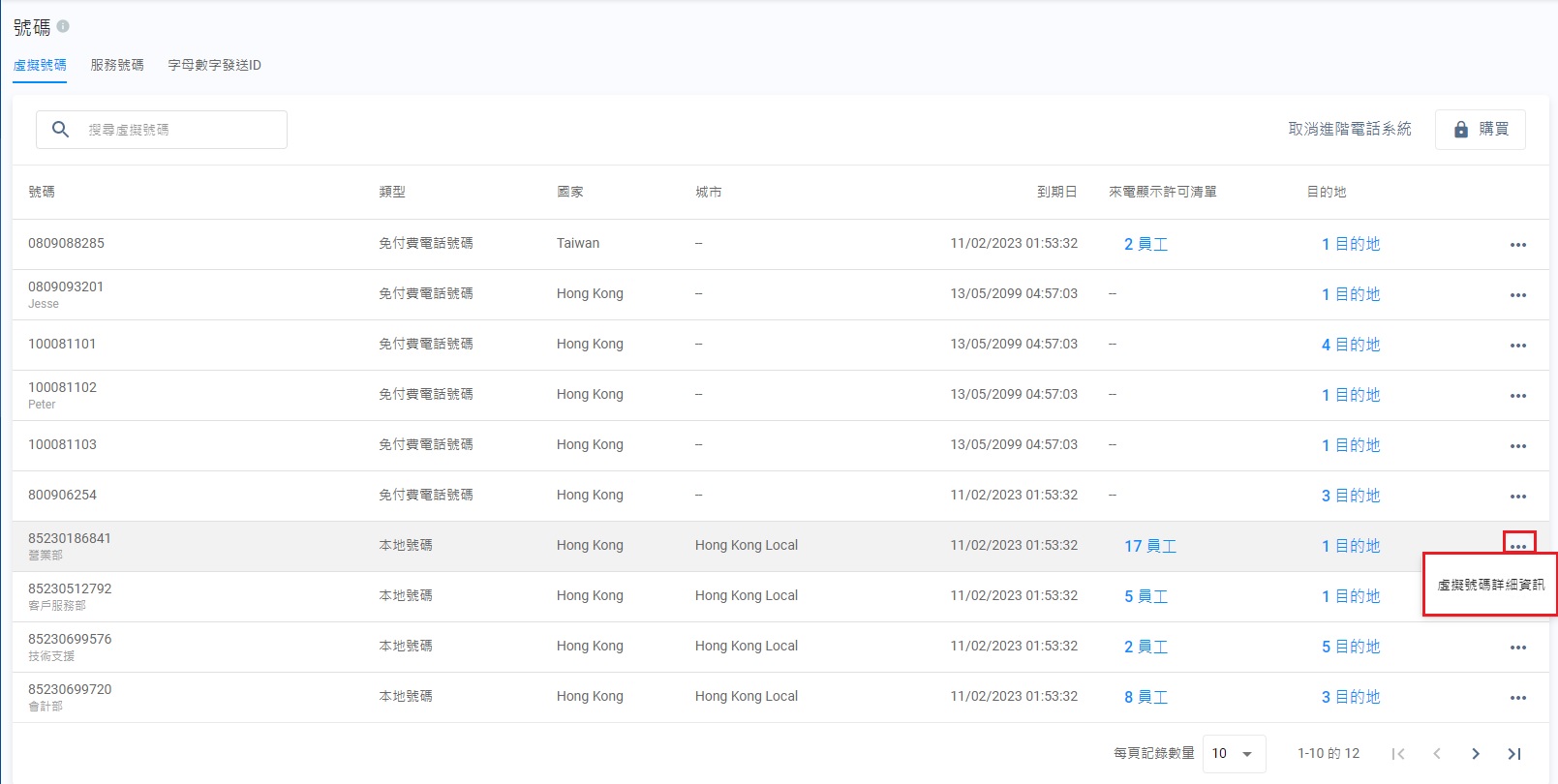Image resolution: width=1558 pixels, height=784 pixels.
Task: Open the more options menu for 100081101
Action: [1517, 346]
